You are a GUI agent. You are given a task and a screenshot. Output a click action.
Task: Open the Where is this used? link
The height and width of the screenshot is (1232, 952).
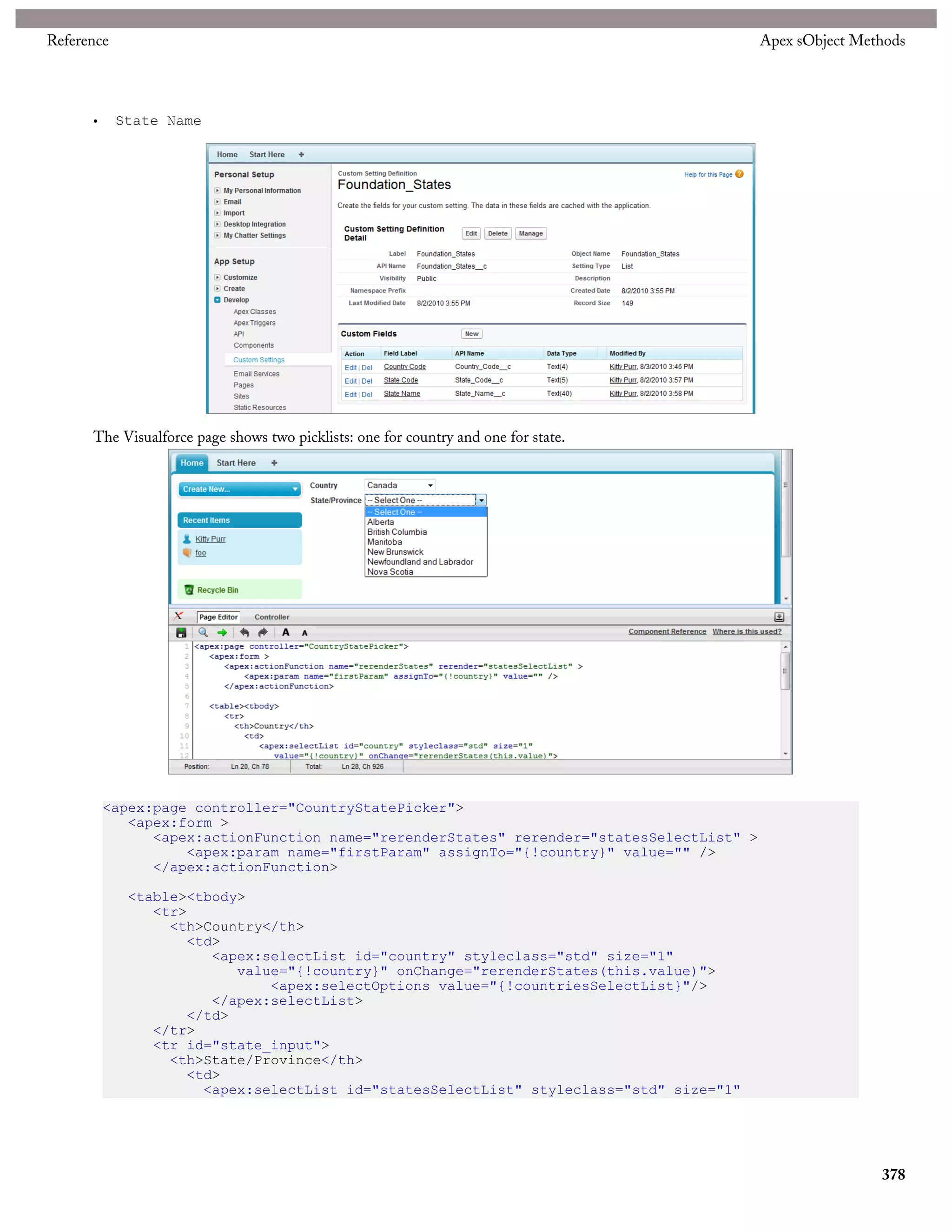747,631
